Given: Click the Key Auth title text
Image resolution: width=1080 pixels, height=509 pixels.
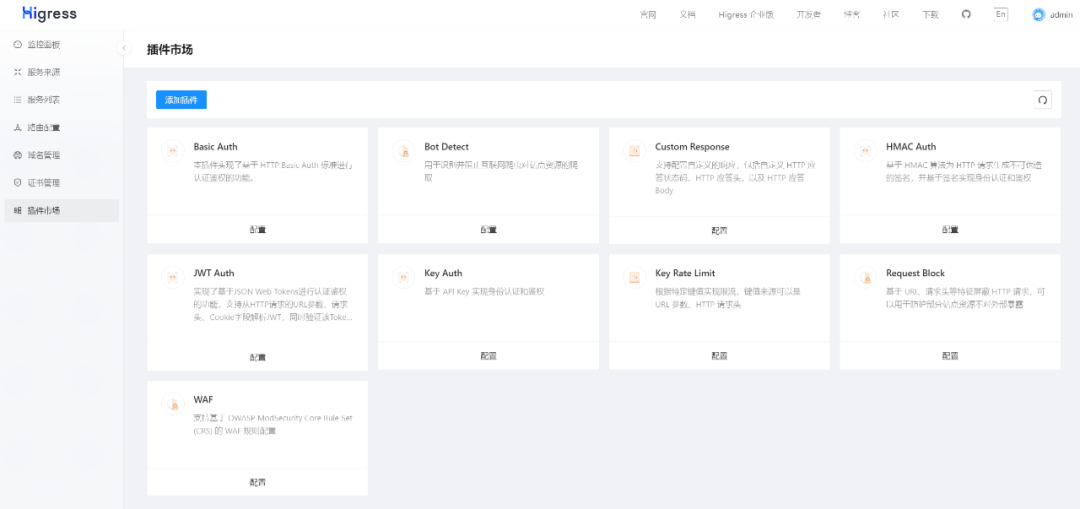Looking at the screenshot, I should 443,273.
